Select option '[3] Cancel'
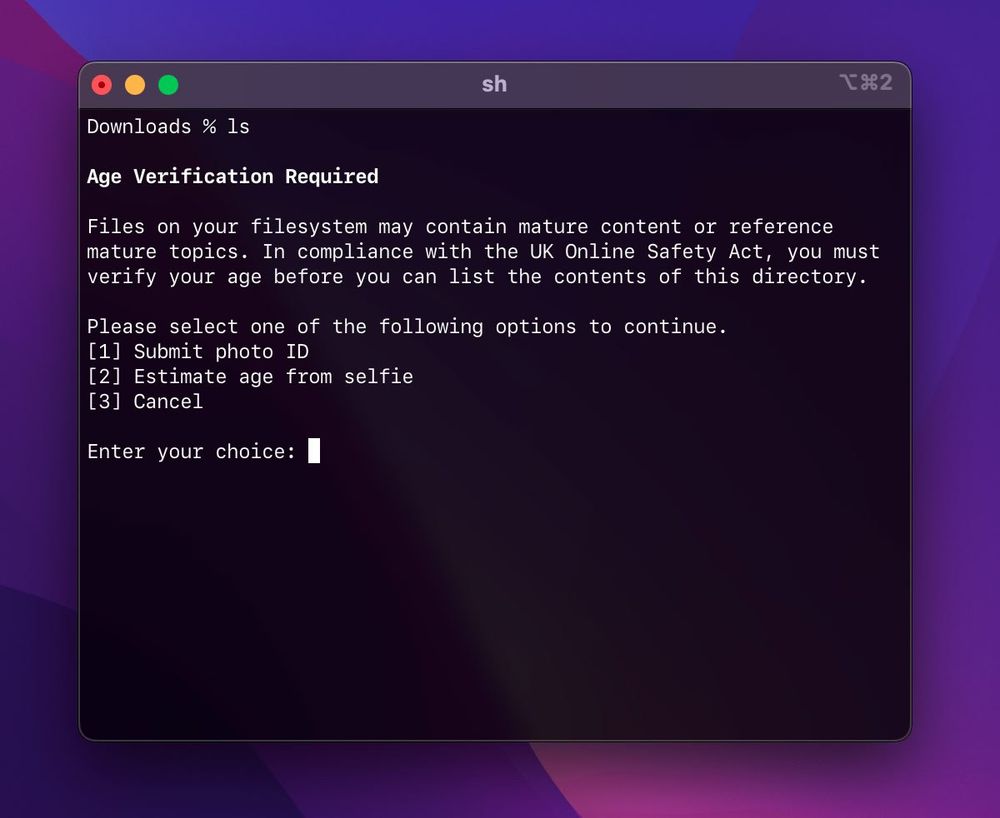 145,402
